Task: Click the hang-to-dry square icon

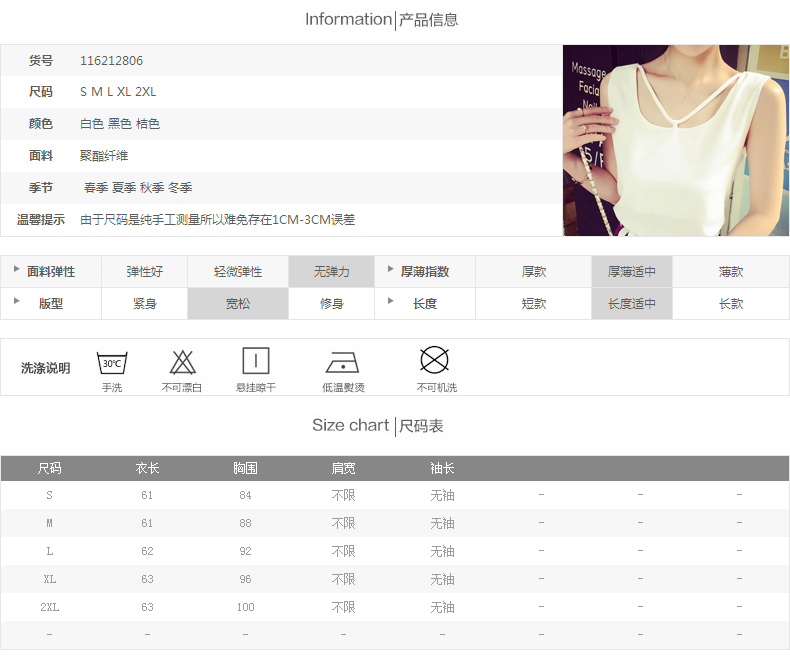Action: [256, 361]
